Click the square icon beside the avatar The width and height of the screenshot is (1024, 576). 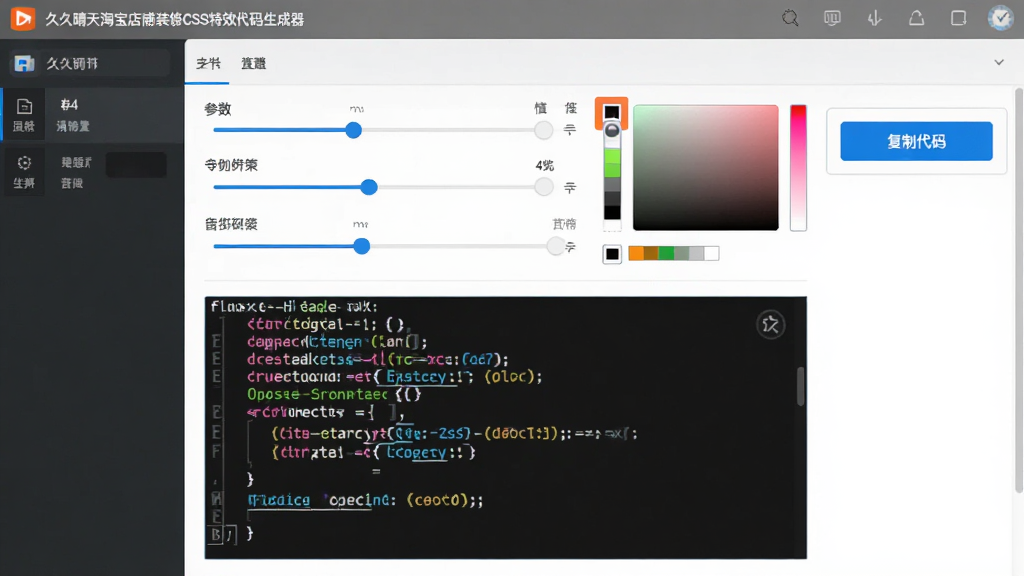pyautogui.click(x=958, y=18)
